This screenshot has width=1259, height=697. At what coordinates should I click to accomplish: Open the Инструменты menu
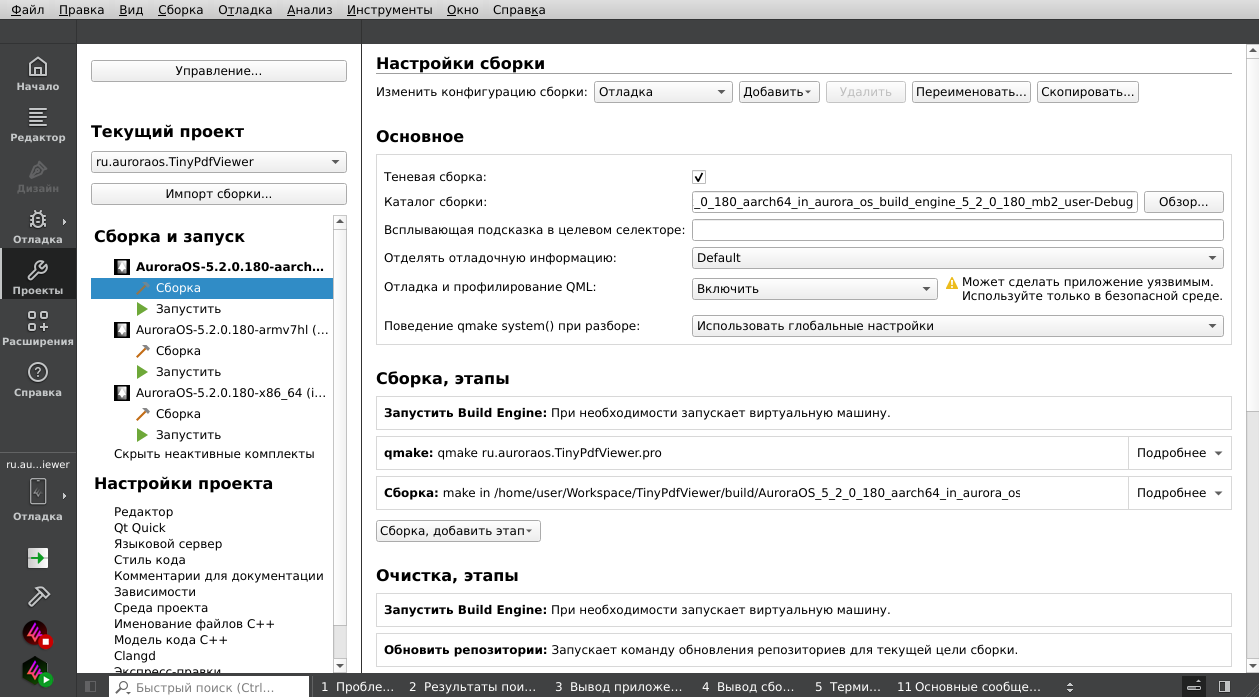[x=389, y=10]
